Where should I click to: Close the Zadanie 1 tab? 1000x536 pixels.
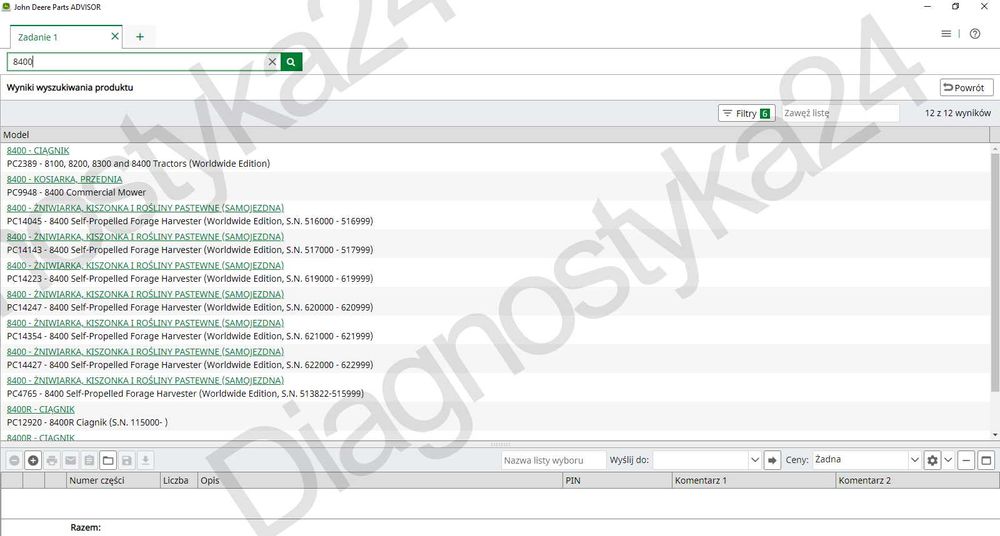(115, 36)
